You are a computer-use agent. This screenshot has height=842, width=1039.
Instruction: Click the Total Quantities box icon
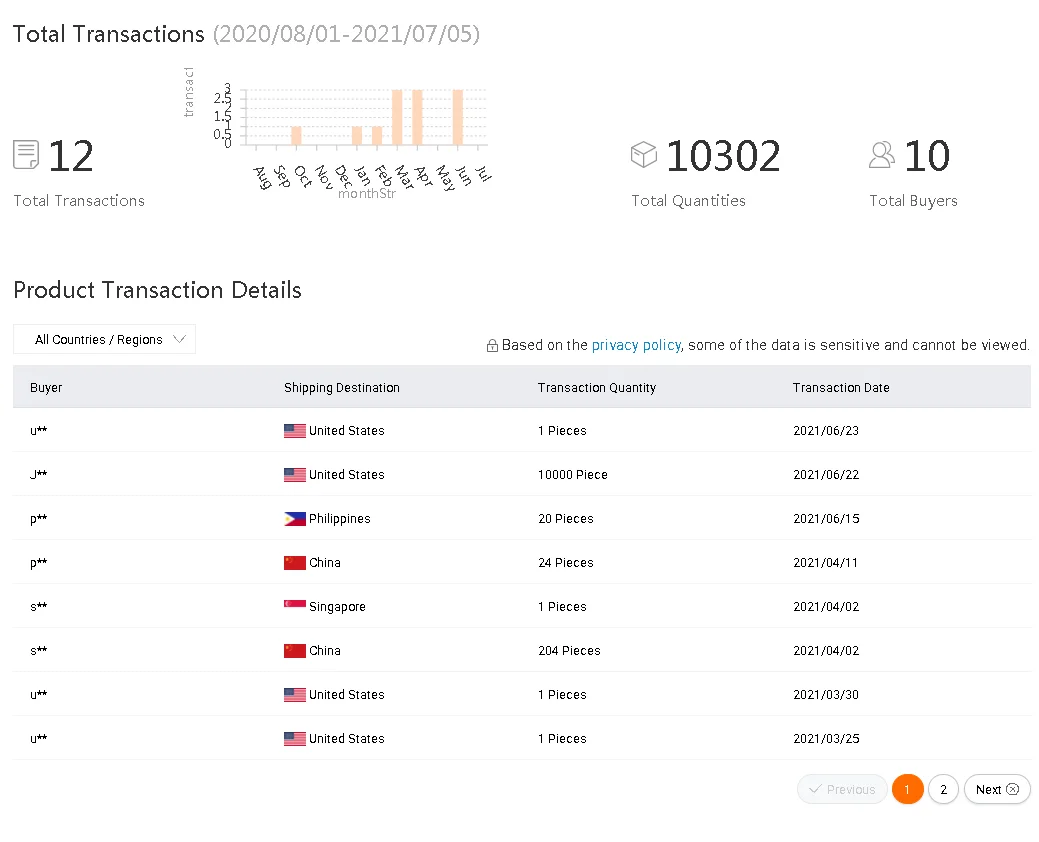coord(644,154)
